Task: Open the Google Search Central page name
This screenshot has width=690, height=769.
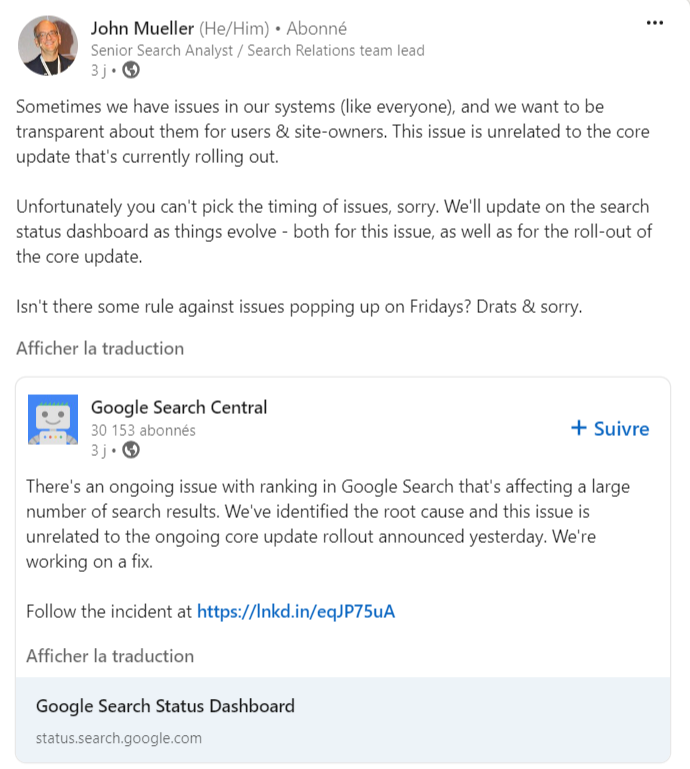Action: (x=179, y=407)
